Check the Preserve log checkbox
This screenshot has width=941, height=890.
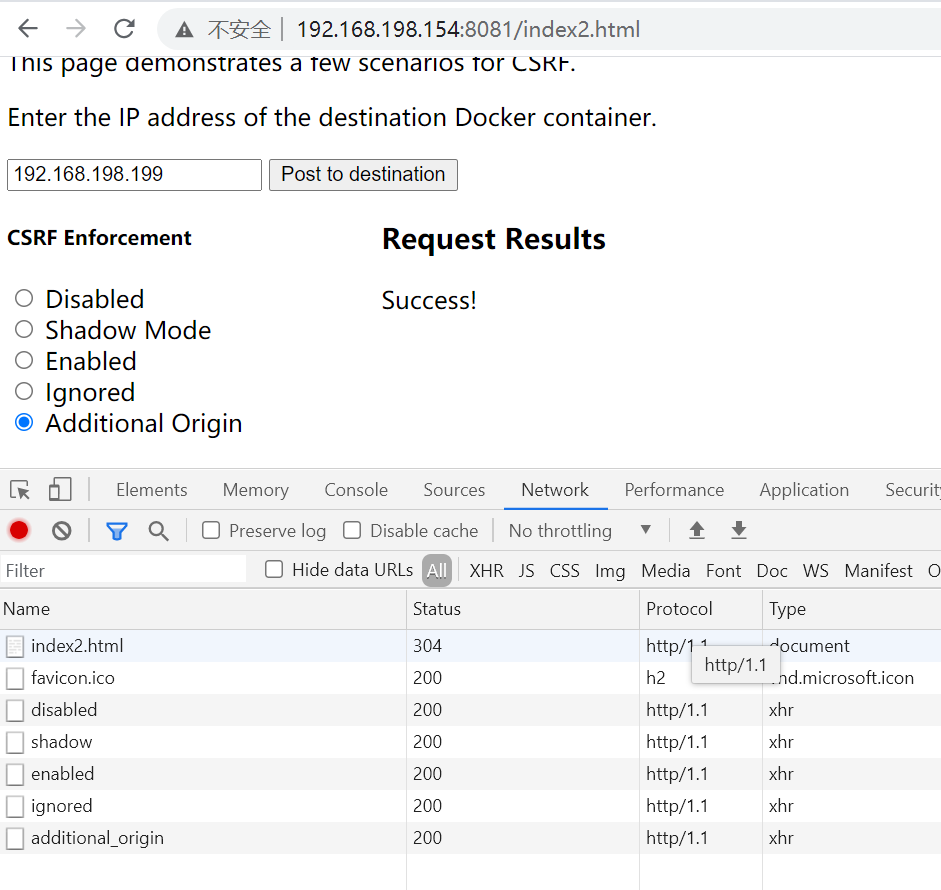tap(210, 530)
